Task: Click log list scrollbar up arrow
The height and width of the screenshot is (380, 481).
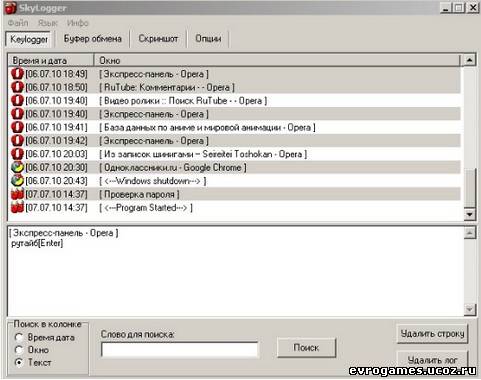Action: point(469,60)
